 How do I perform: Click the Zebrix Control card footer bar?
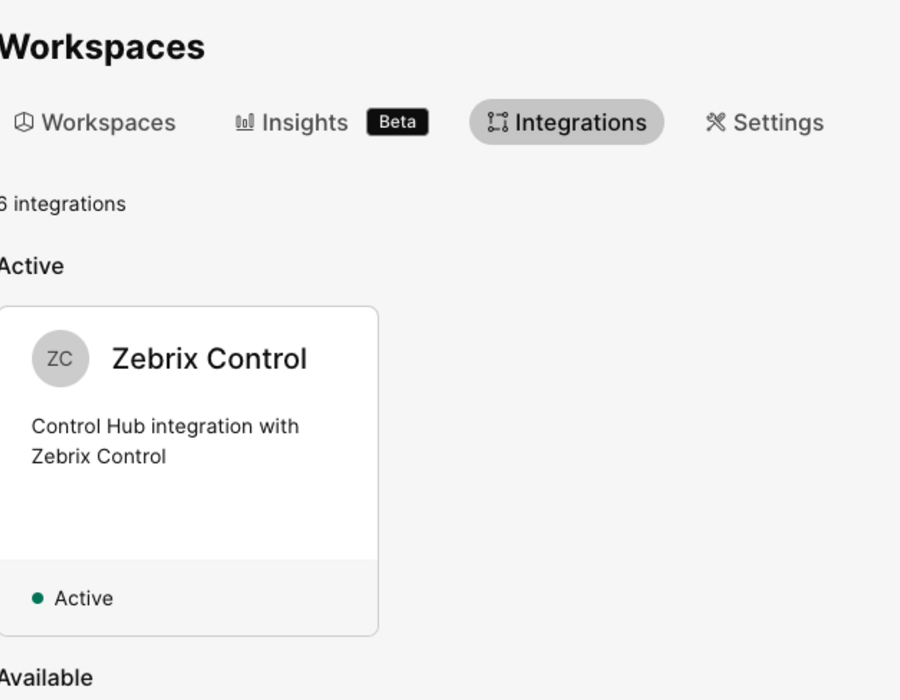[x=188, y=597]
